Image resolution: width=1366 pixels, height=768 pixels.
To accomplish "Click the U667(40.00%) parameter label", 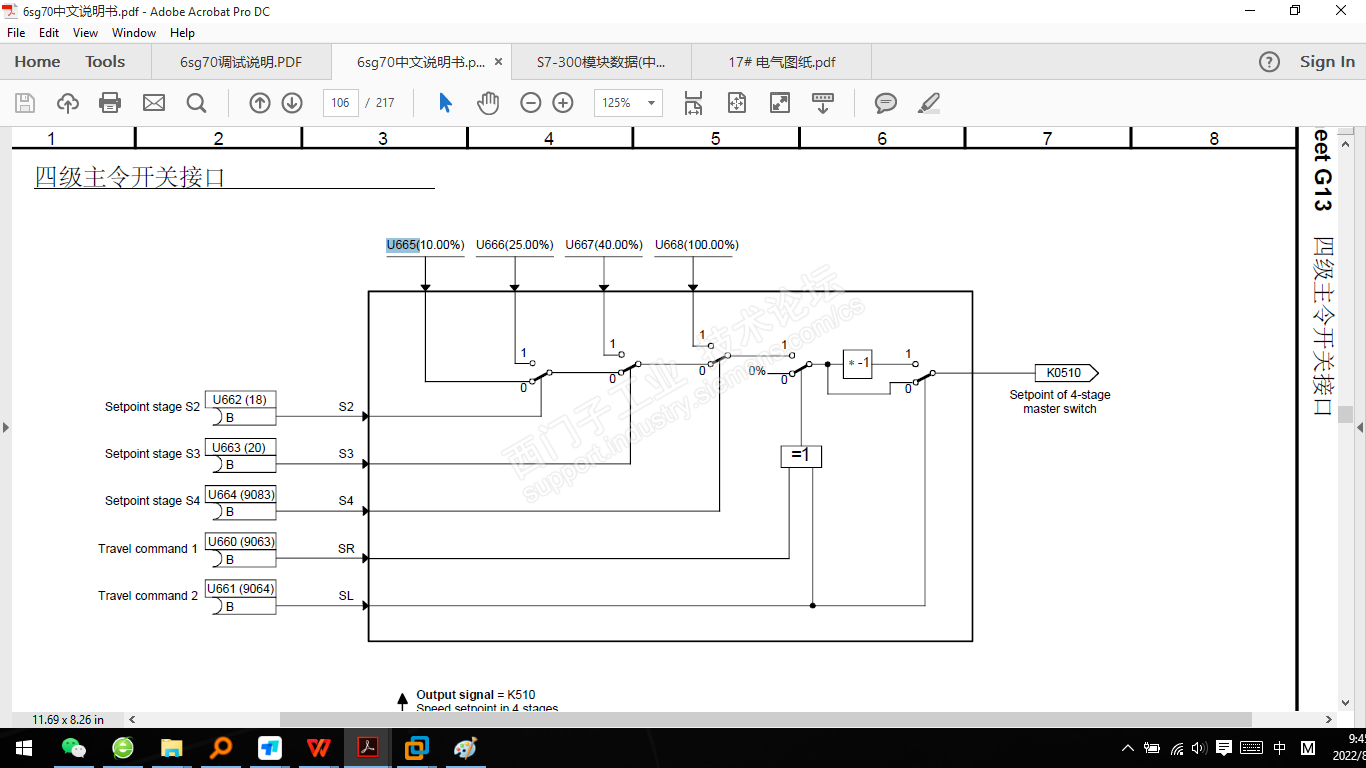I will point(603,245).
